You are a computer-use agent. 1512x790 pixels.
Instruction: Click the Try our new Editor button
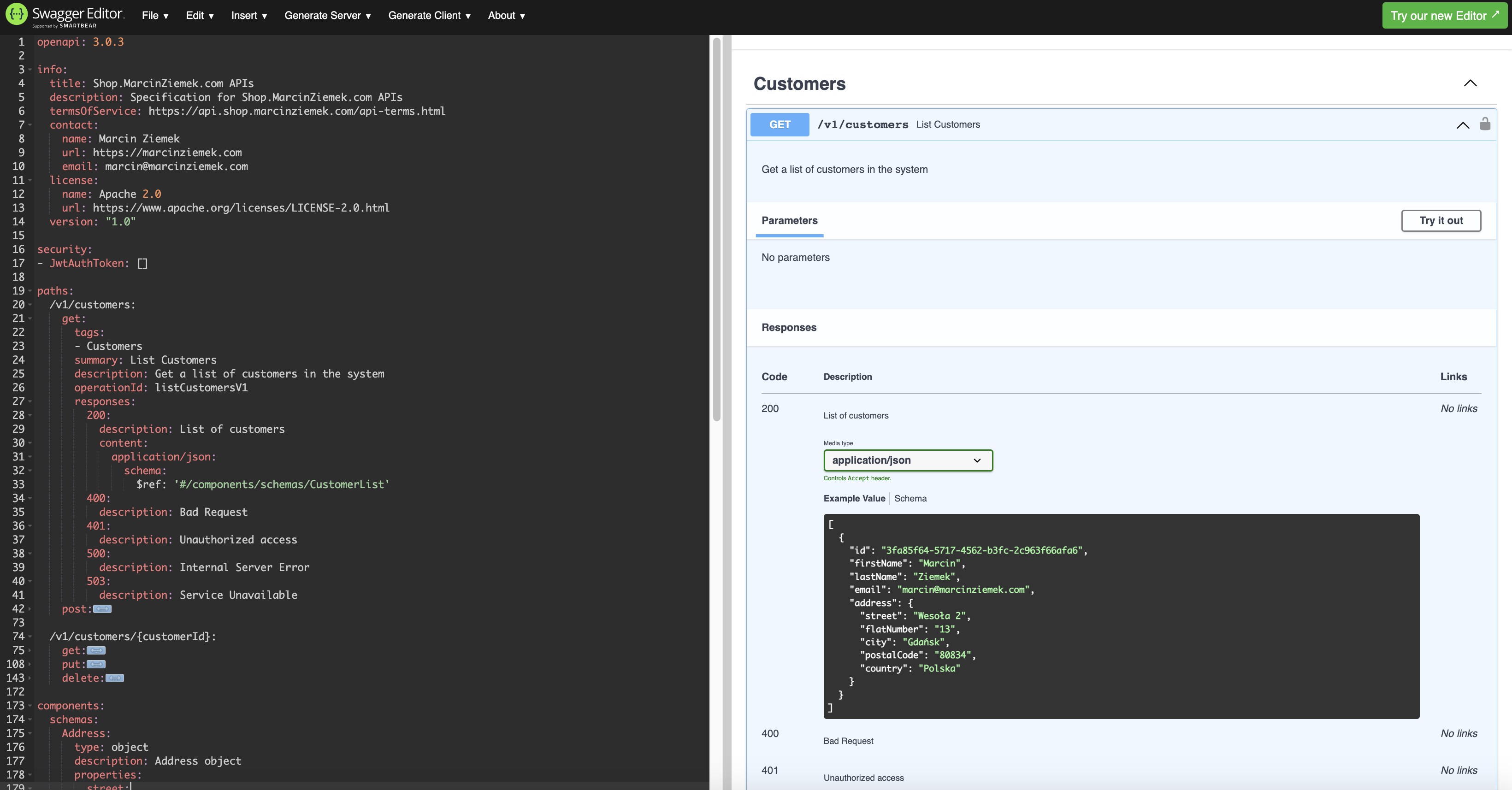[1444, 16]
